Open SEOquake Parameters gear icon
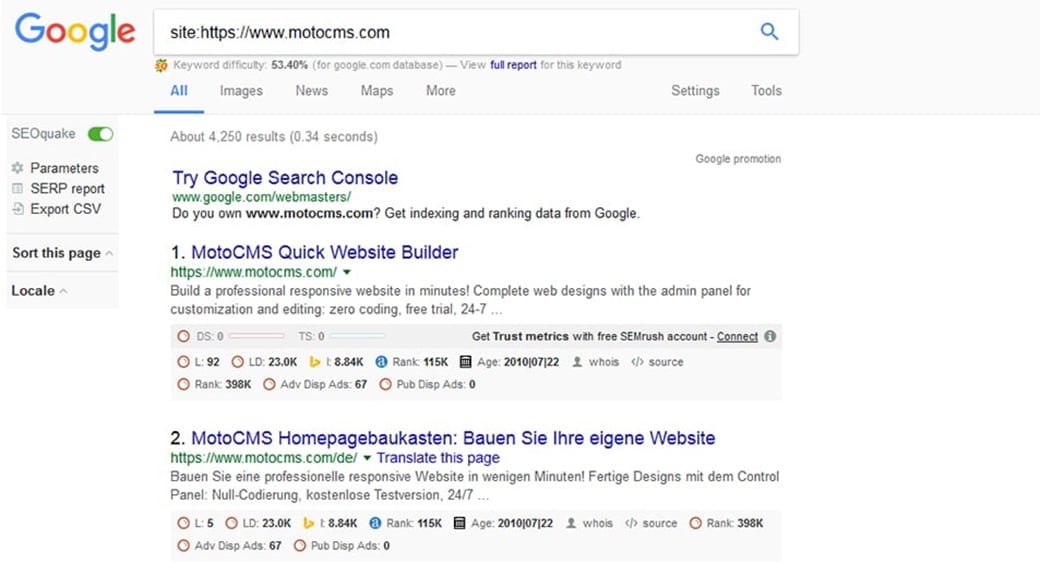The width and height of the screenshot is (1040, 563). (x=17, y=168)
